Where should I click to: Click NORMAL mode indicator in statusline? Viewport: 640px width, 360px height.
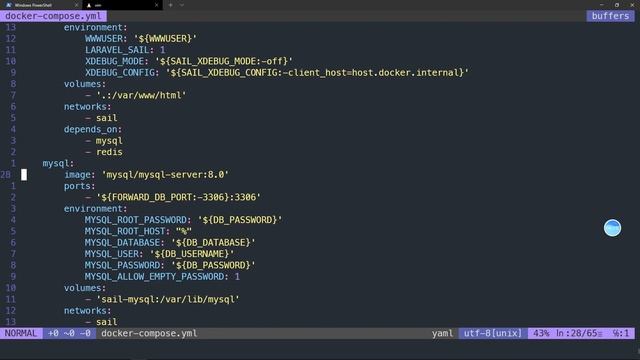click(x=21, y=333)
